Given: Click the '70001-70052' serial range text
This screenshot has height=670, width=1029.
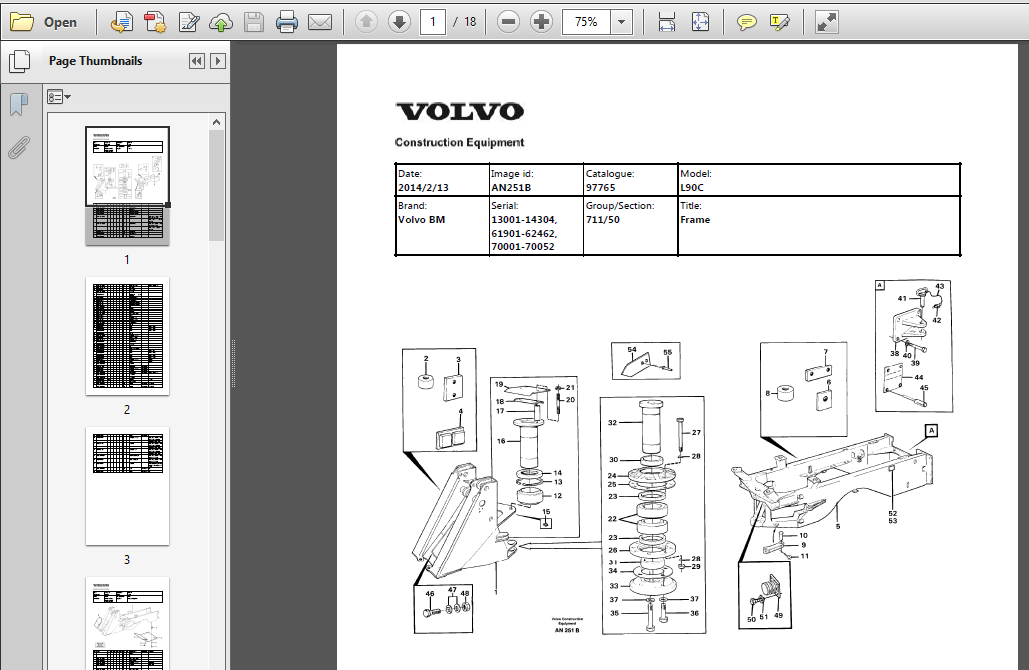Looking at the screenshot, I should coord(522,247).
